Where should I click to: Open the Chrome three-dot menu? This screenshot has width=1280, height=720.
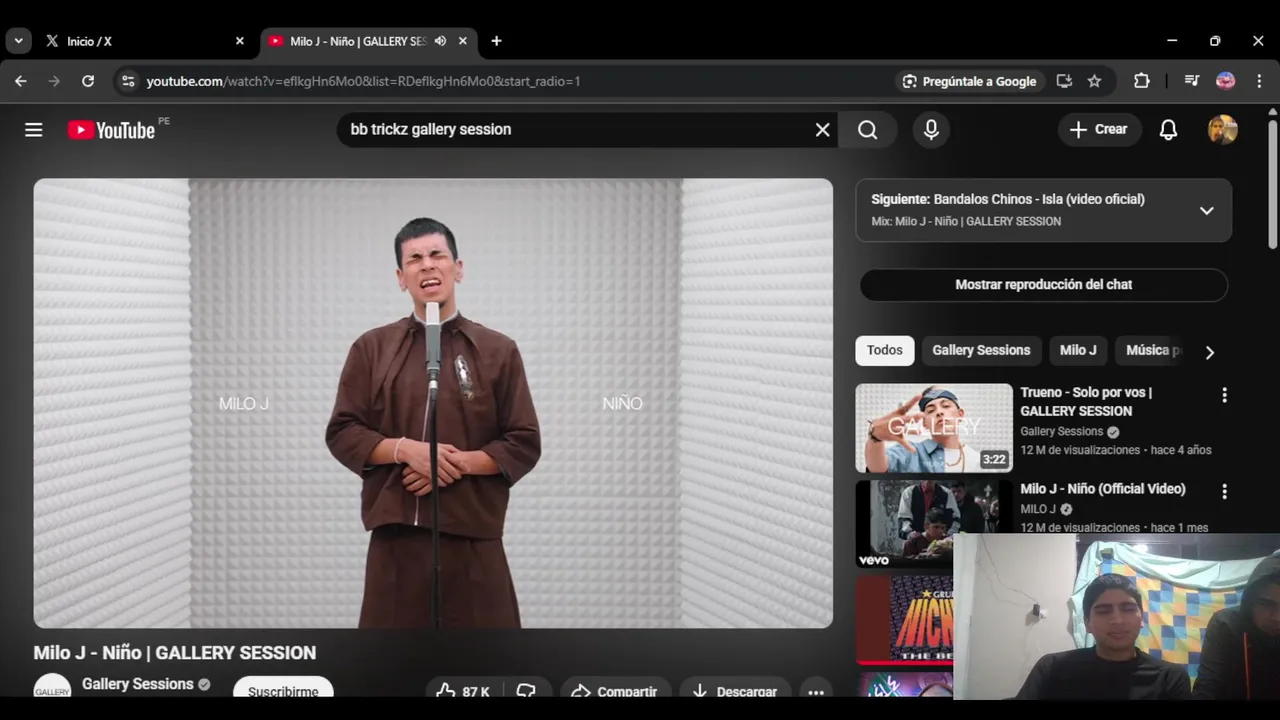pyautogui.click(x=1260, y=81)
